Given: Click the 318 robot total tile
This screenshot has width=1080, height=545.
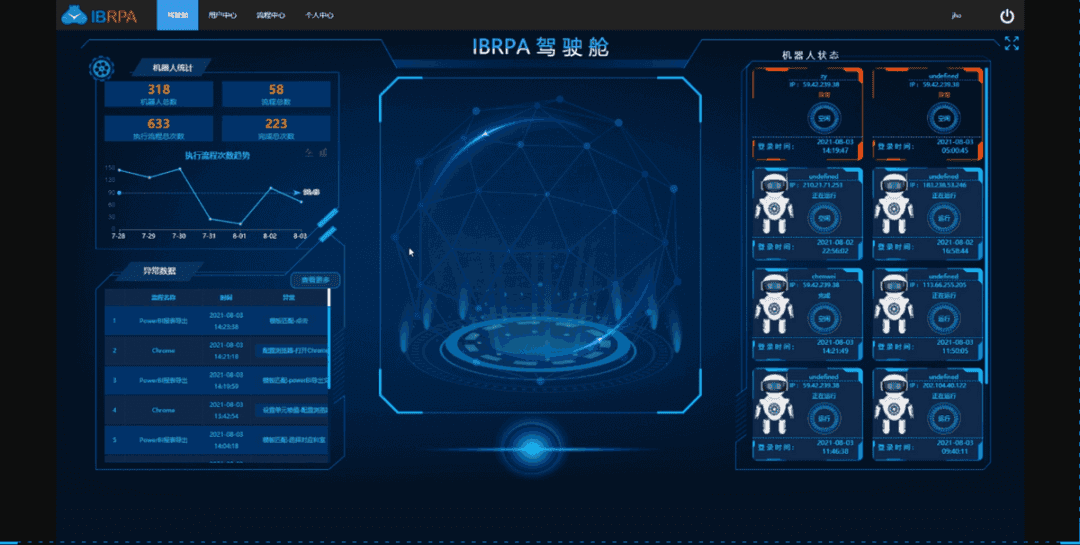Looking at the screenshot, I should pos(158,94).
